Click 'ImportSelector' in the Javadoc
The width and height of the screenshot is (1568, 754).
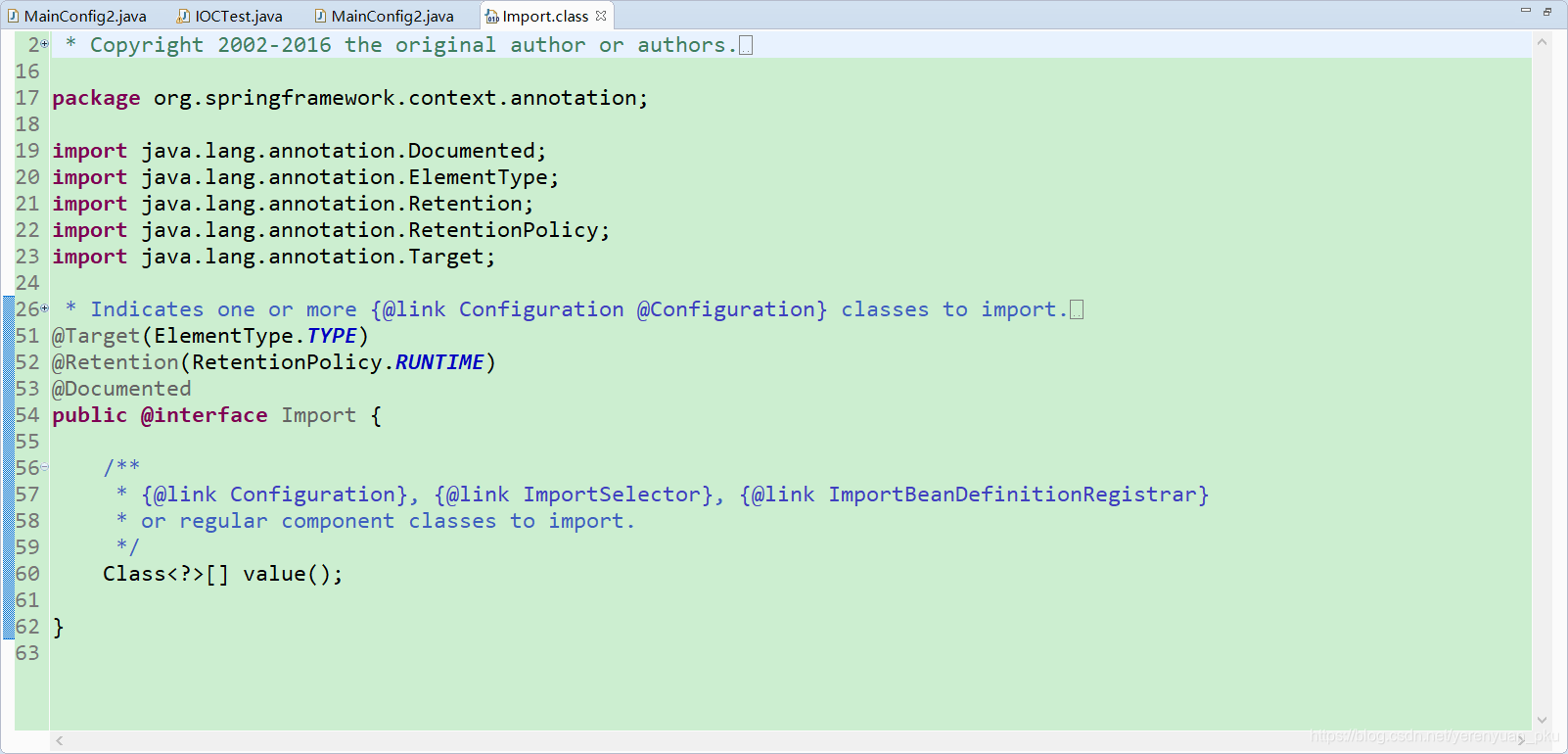[x=612, y=495]
